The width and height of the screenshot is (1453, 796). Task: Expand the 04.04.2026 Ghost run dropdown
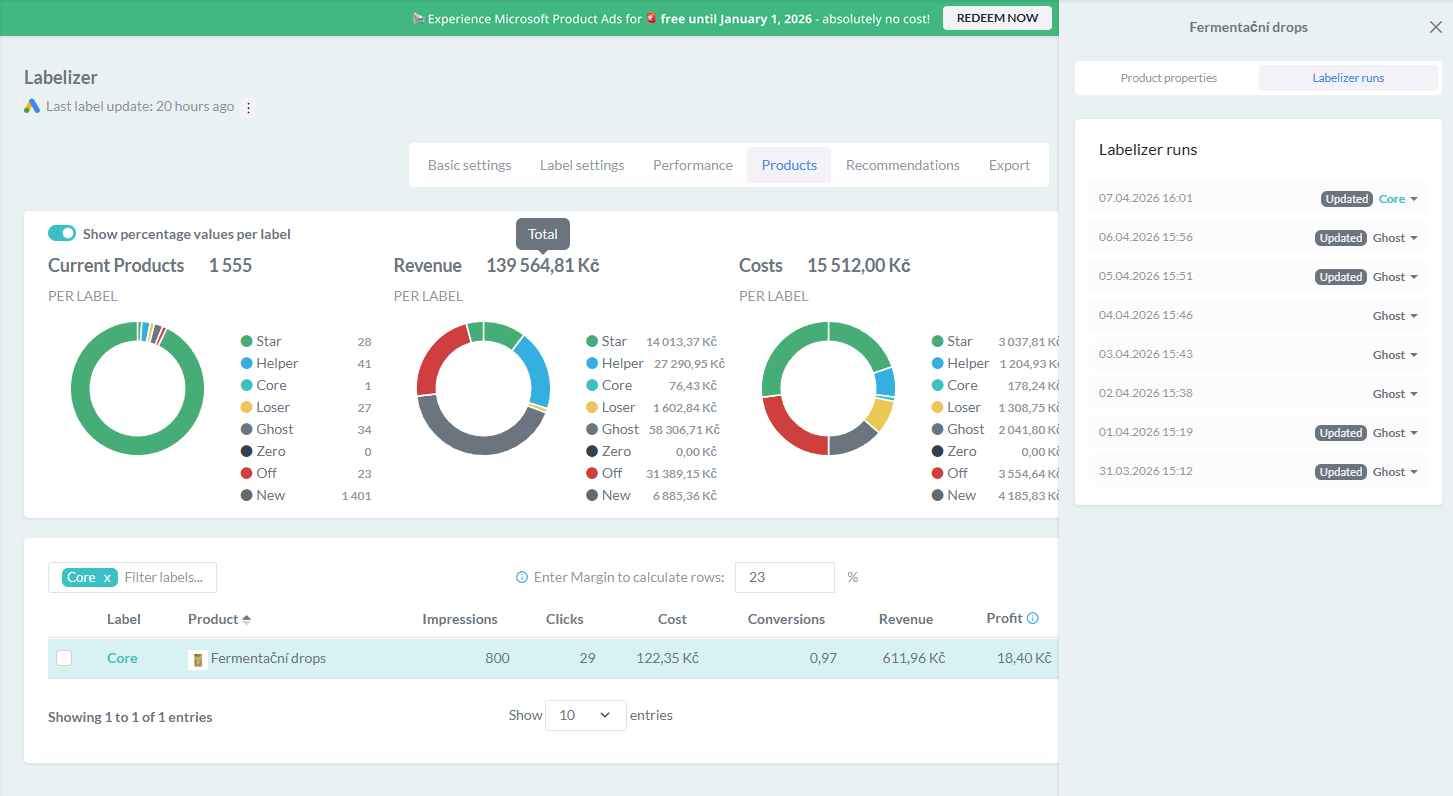click(1414, 316)
